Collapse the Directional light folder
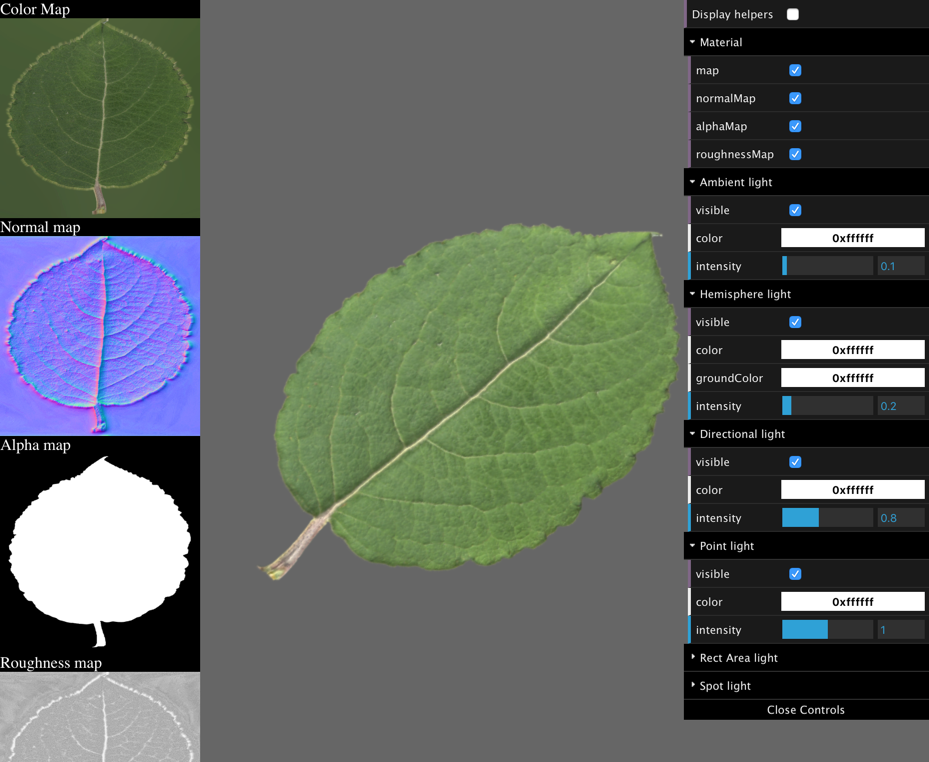 [806, 434]
